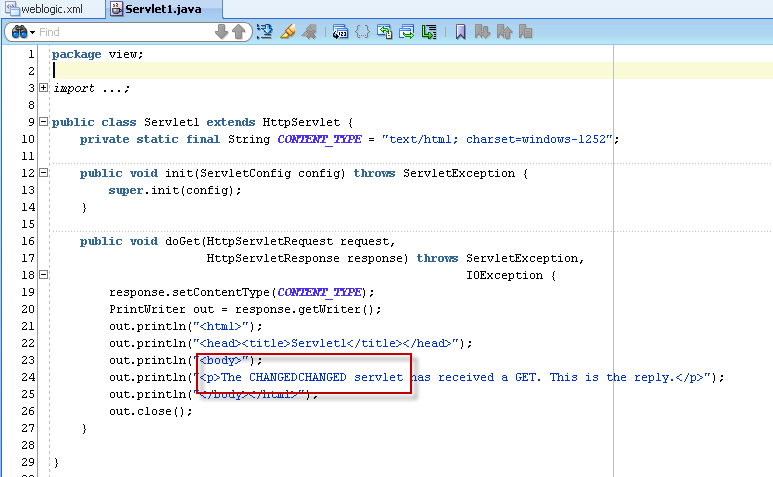Collapse the init method fold
Image resolution: width=773 pixels, height=477 pixels.
[43, 173]
